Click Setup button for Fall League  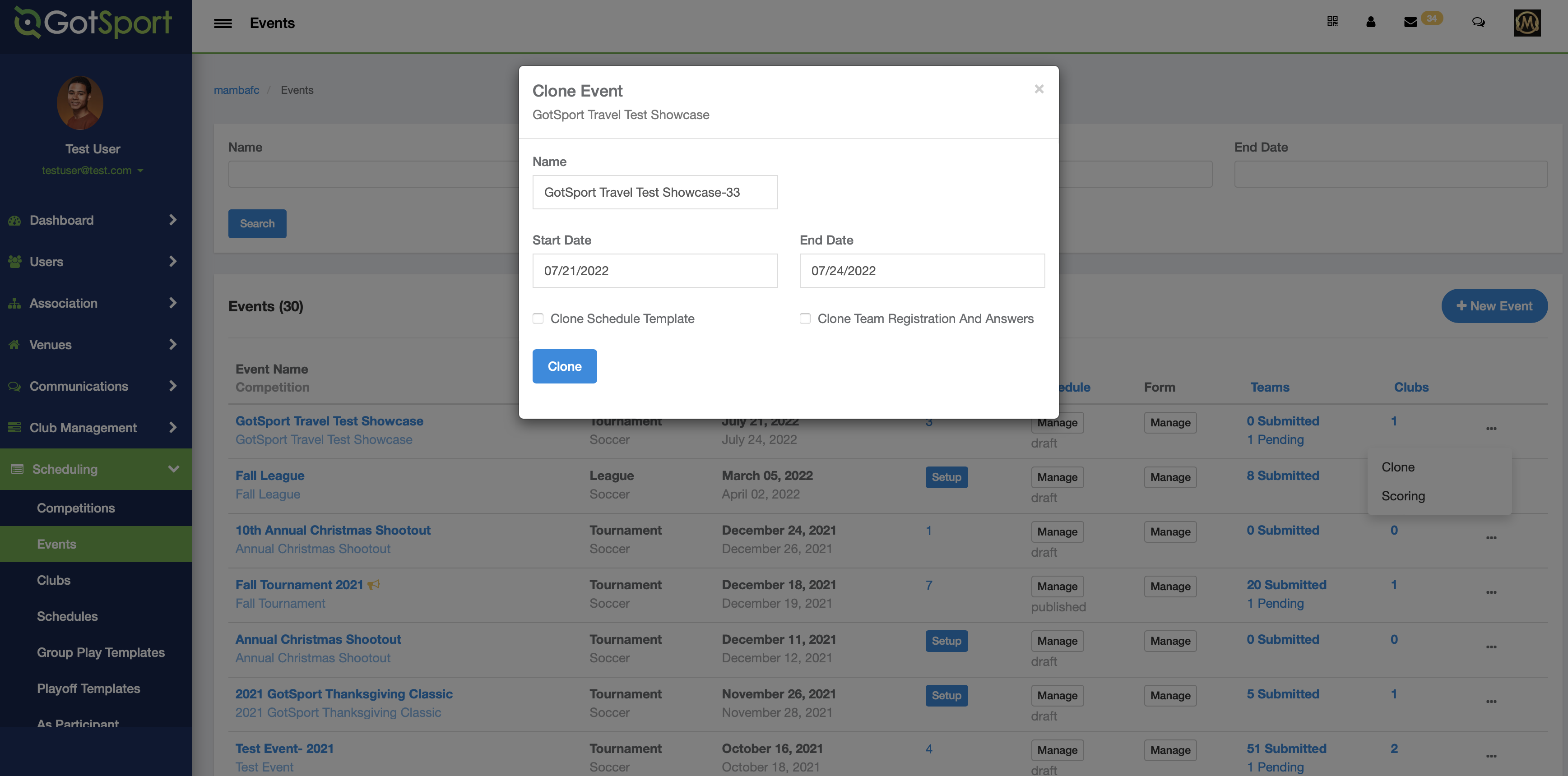[x=946, y=477]
